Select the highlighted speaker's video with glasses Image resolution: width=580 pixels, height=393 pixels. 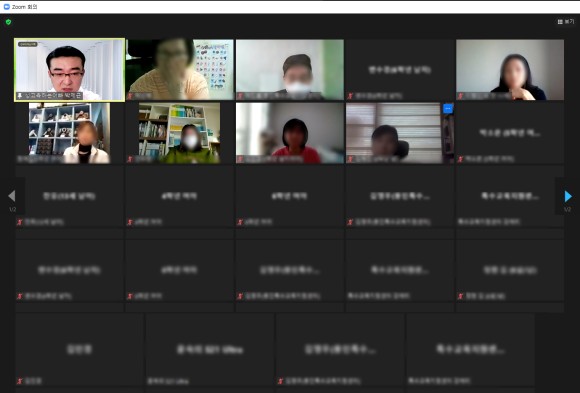tap(70, 70)
